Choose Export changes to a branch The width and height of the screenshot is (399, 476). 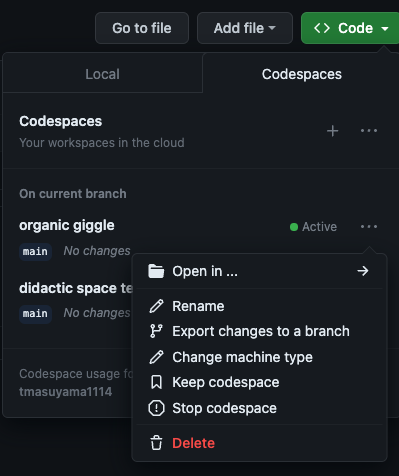(261, 331)
